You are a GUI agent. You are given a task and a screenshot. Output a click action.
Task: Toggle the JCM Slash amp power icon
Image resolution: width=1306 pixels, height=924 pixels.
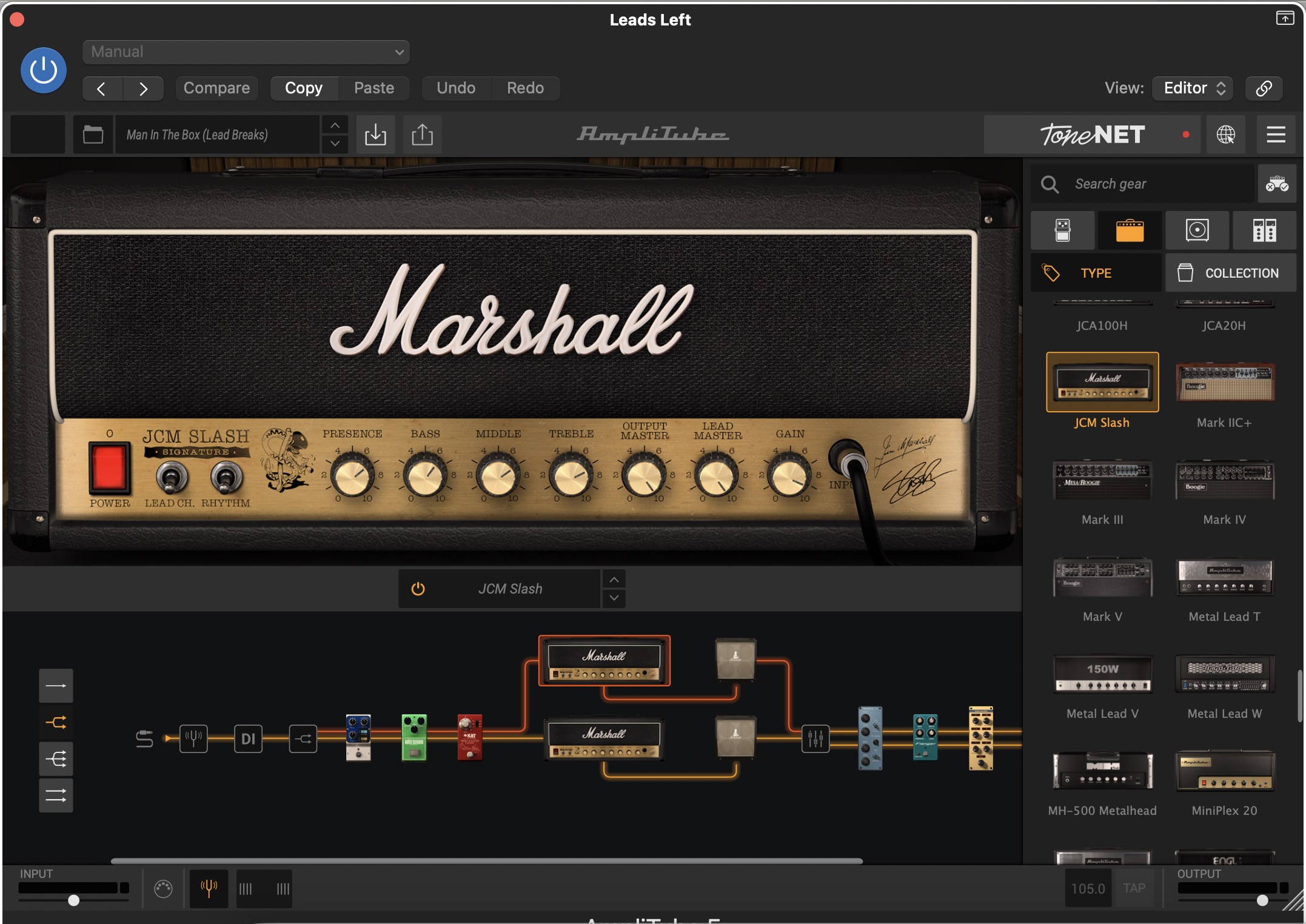coord(418,589)
